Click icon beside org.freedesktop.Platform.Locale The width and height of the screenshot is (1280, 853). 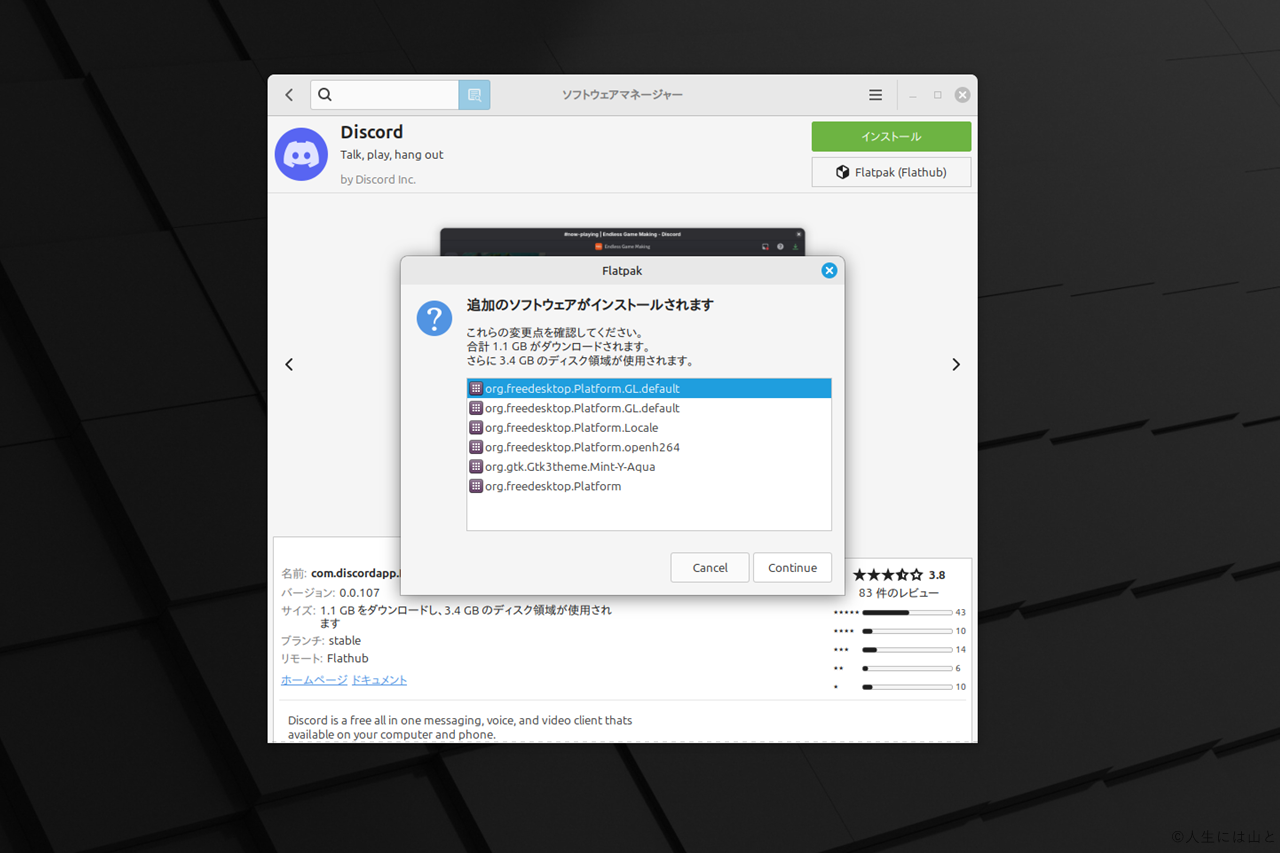click(476, 427)
